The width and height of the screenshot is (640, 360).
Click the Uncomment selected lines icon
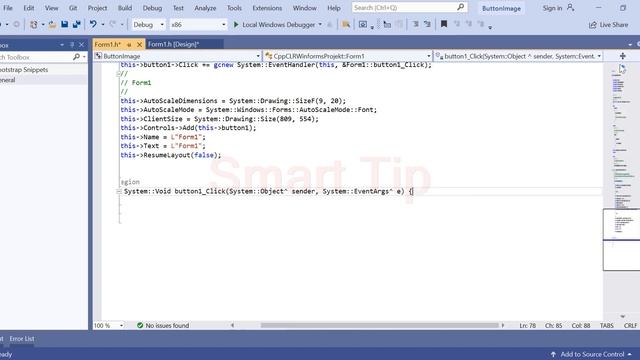[427, 24]
